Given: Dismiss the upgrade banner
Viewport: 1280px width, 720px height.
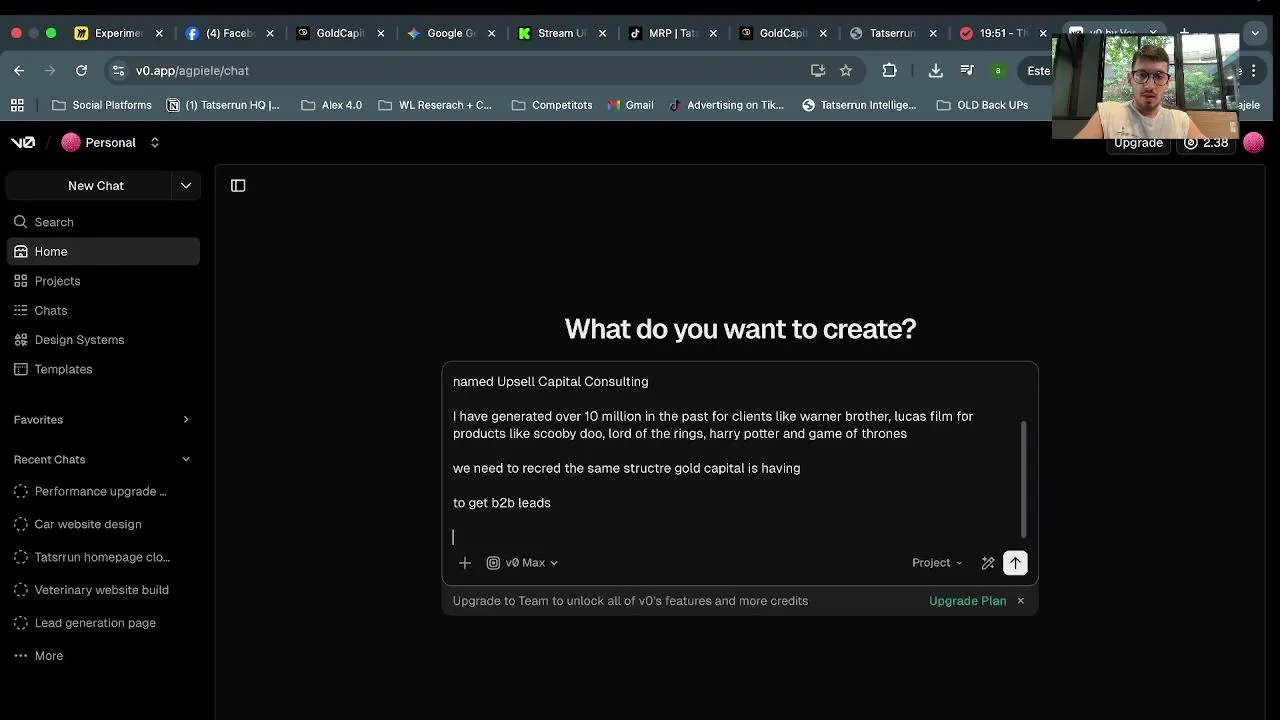Looking at the screenshot, I should coord(1020,601).
